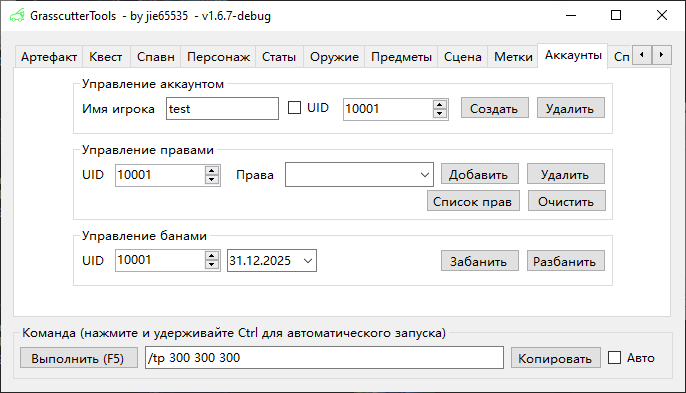Screen dimensions: 686x393
Task: Click the Очистить button
Action: [x=567, y=201]
